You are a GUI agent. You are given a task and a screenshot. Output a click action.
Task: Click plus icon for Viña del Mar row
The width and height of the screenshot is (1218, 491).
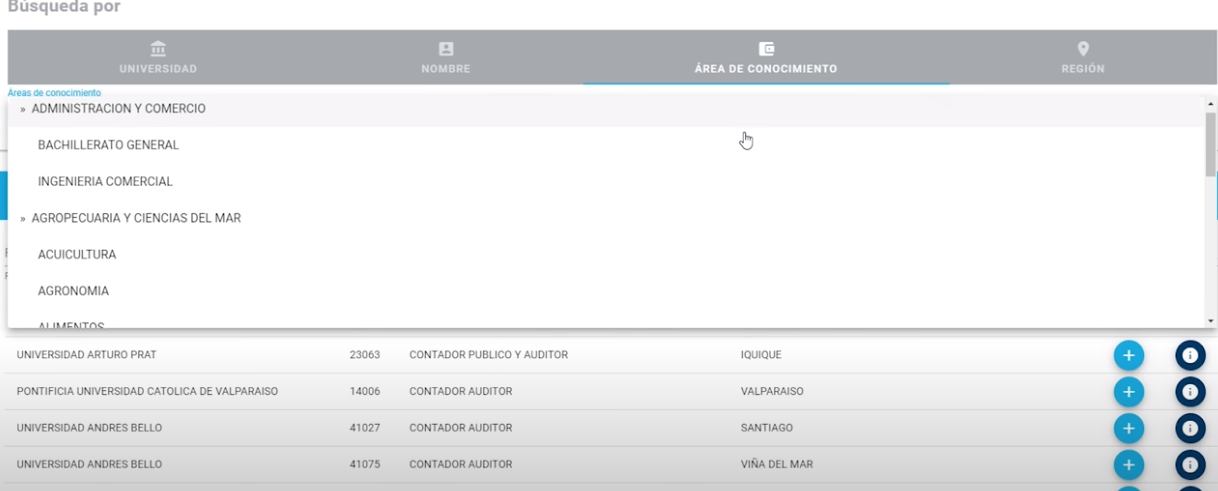(1128, 465)
